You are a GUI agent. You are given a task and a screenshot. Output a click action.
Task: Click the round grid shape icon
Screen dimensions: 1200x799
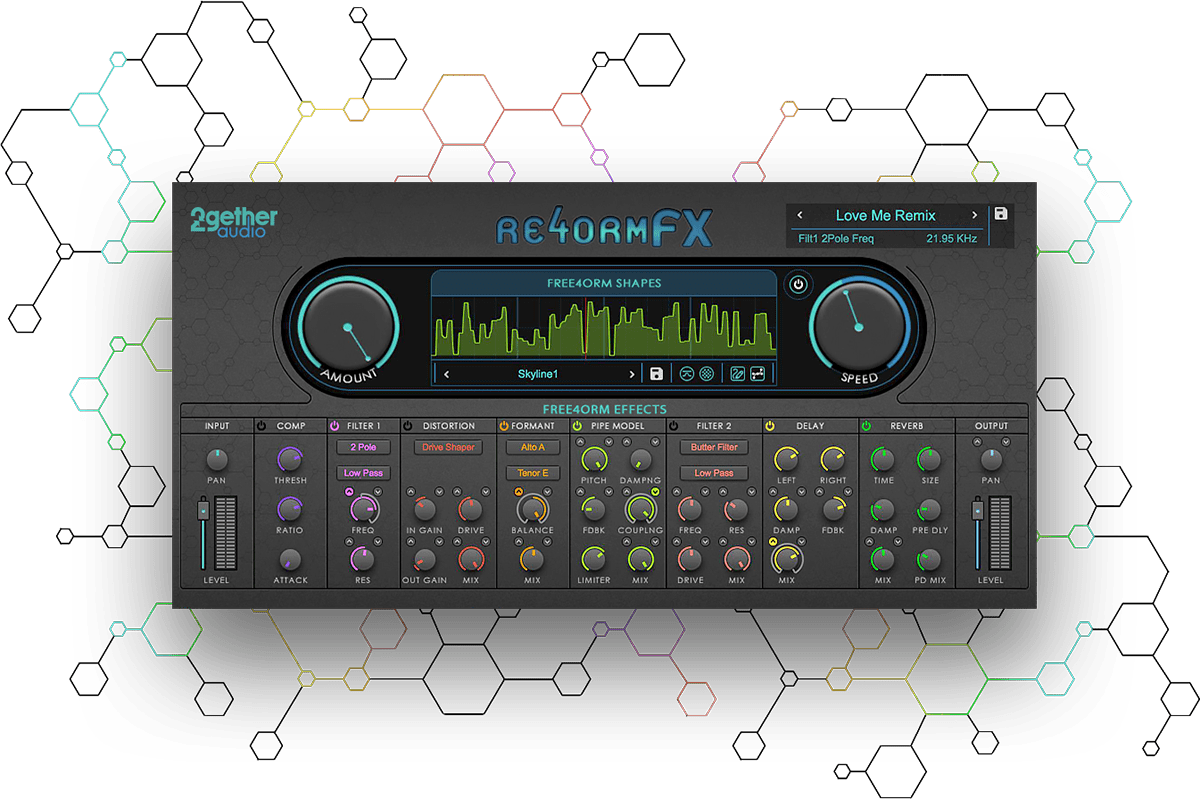click(706, 374)
